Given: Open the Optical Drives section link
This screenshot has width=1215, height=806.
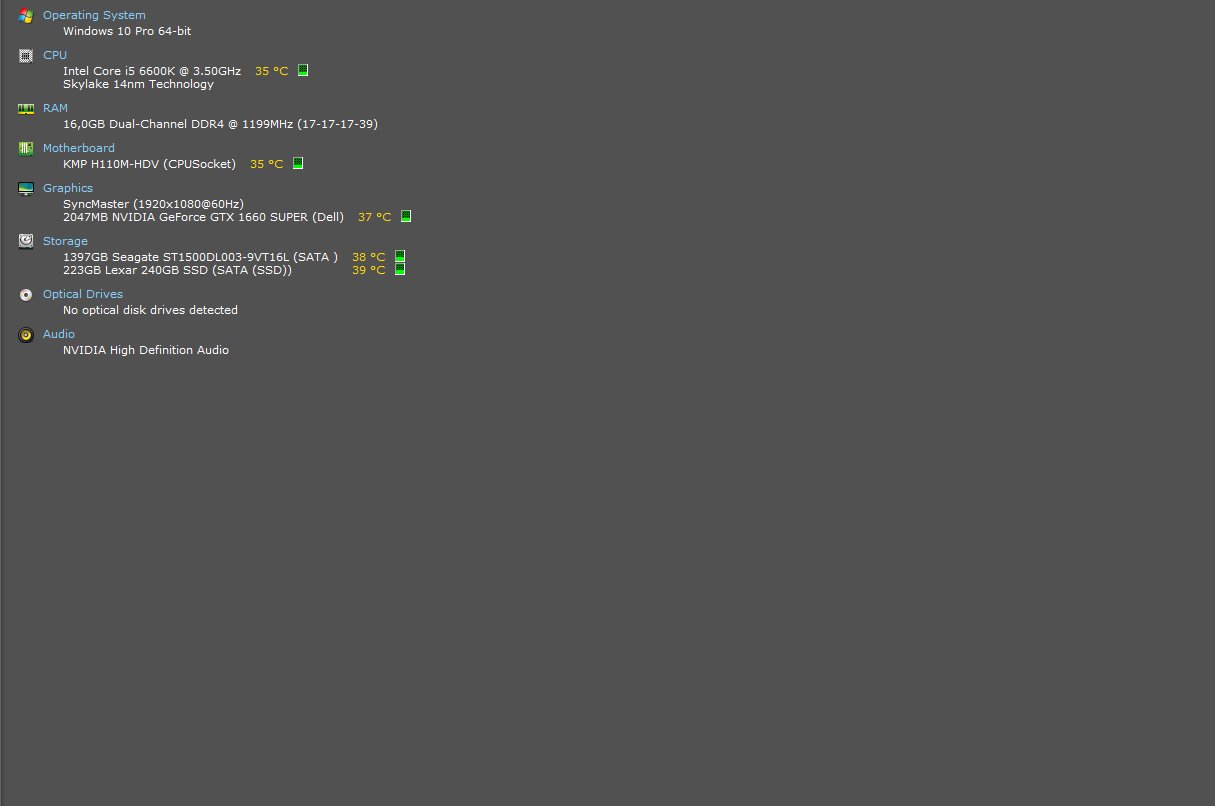Looking at the screenshot, I should point(83,294).
